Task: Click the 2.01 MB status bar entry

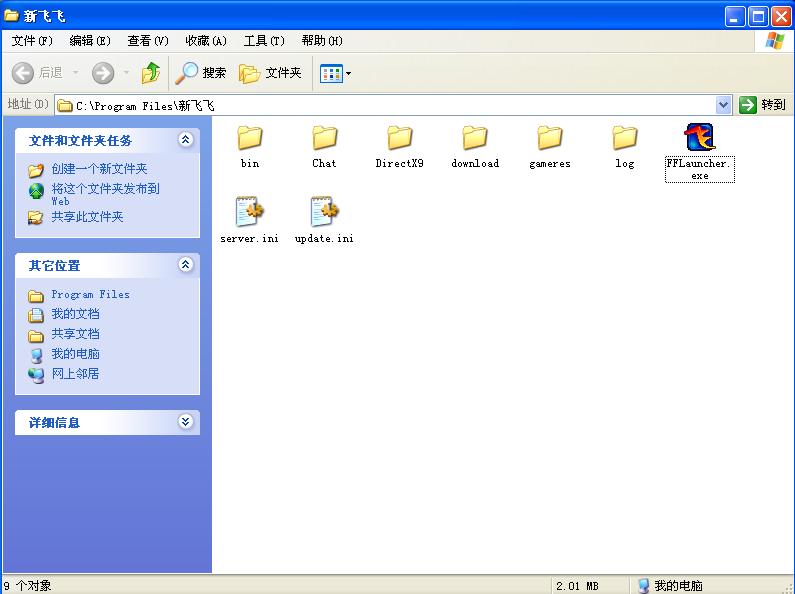Action: coord(577,586)
